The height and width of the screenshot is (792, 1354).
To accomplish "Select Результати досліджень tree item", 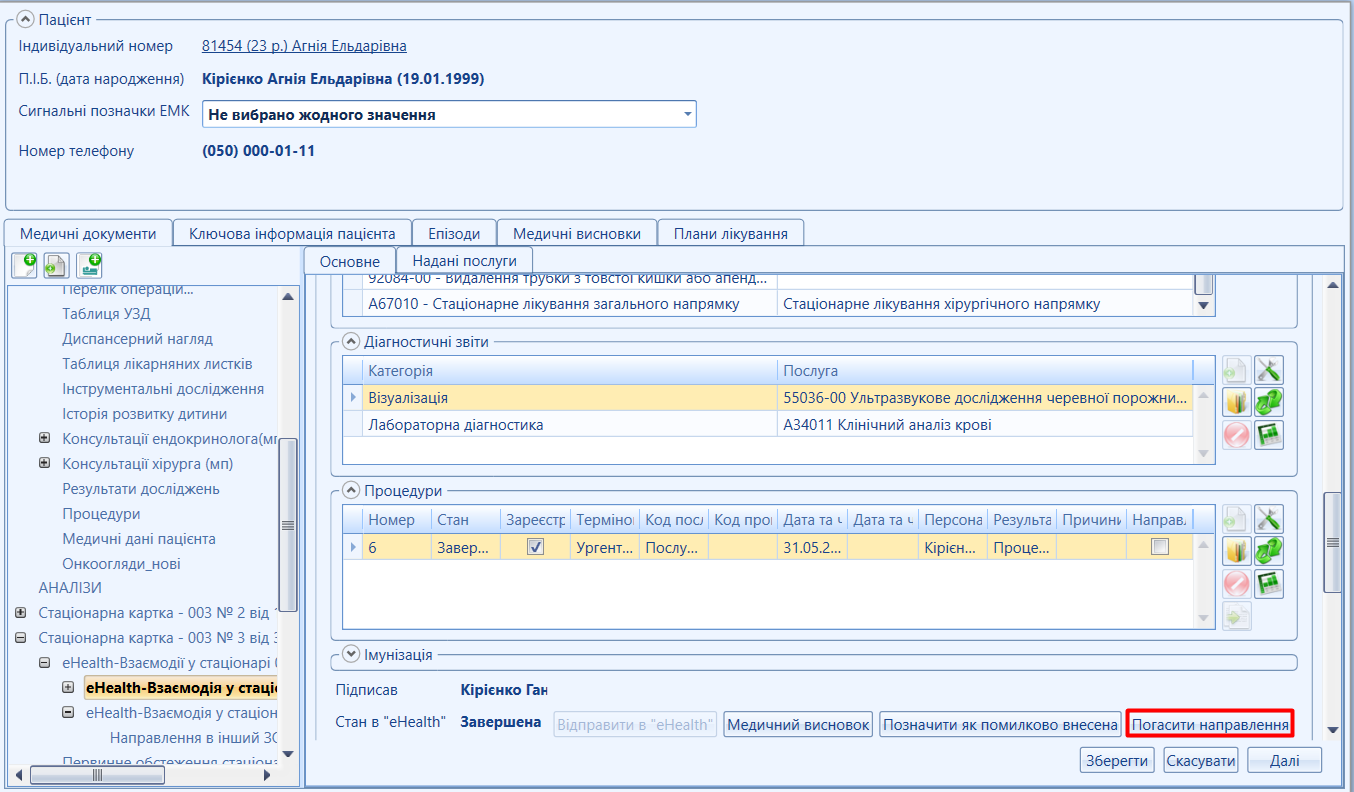I will [x=141, y=489].
